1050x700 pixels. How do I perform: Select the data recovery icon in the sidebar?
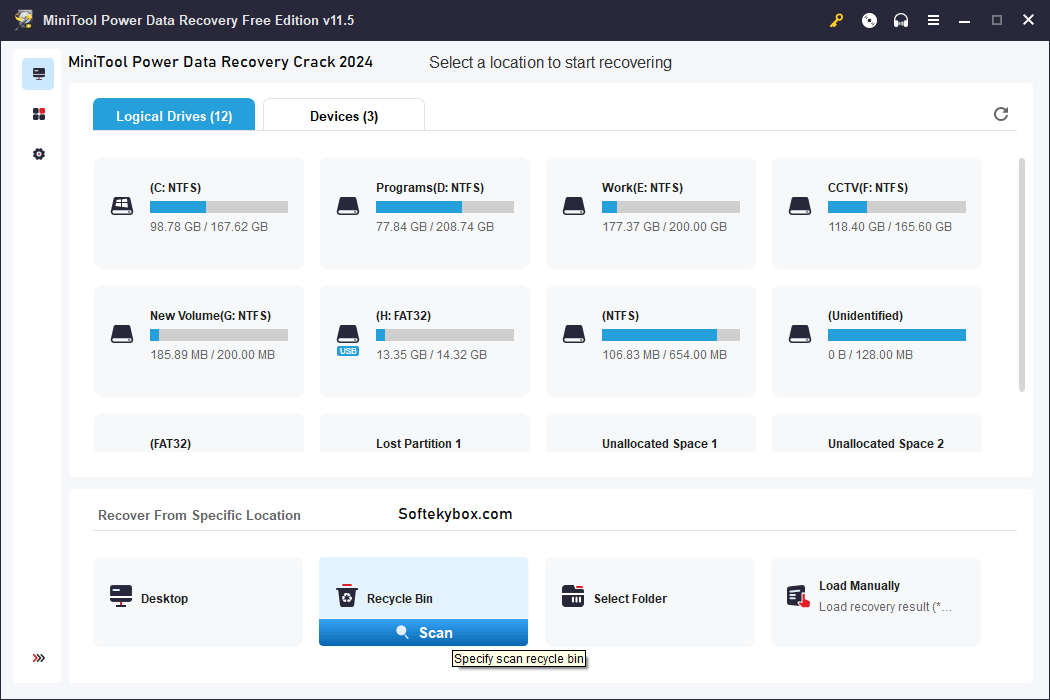pos(38,73)
